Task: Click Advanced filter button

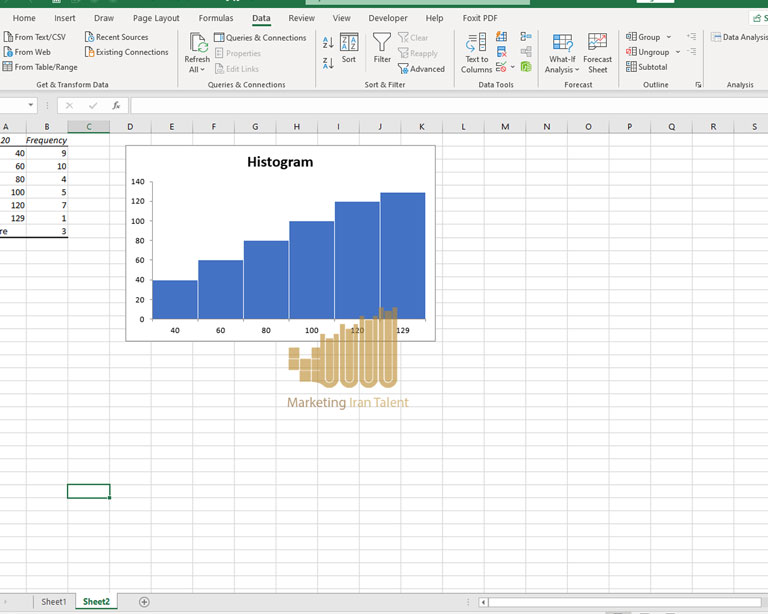Action: (x=421, y=69)
